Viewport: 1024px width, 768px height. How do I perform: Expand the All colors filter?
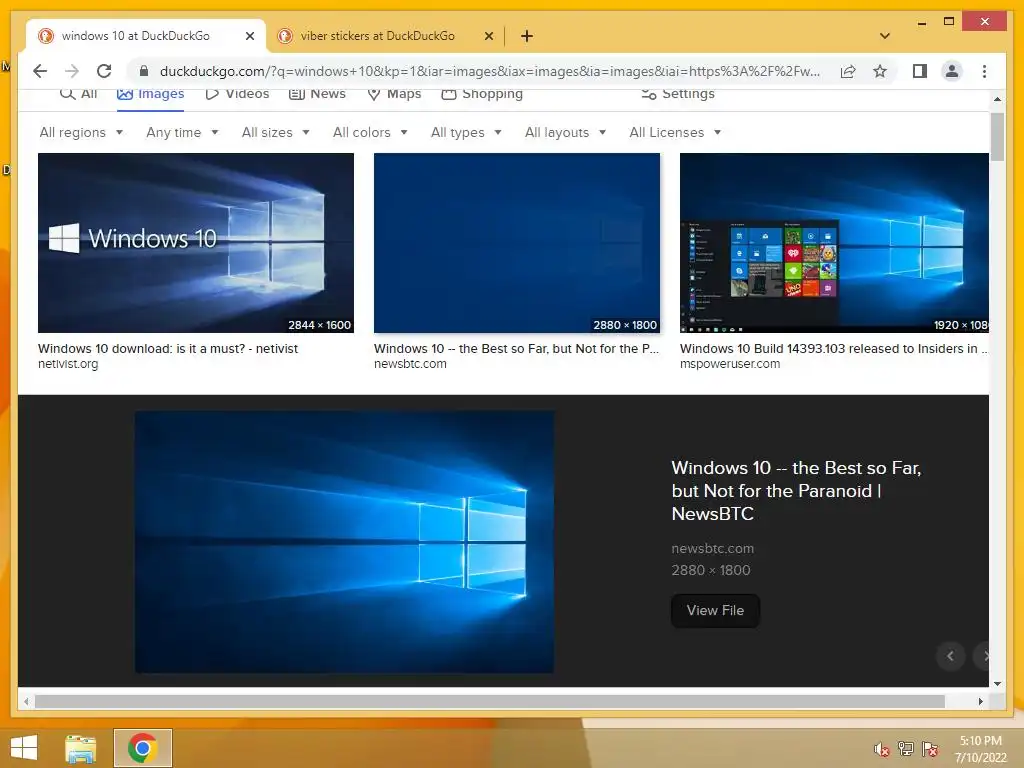tap(370, 133)
